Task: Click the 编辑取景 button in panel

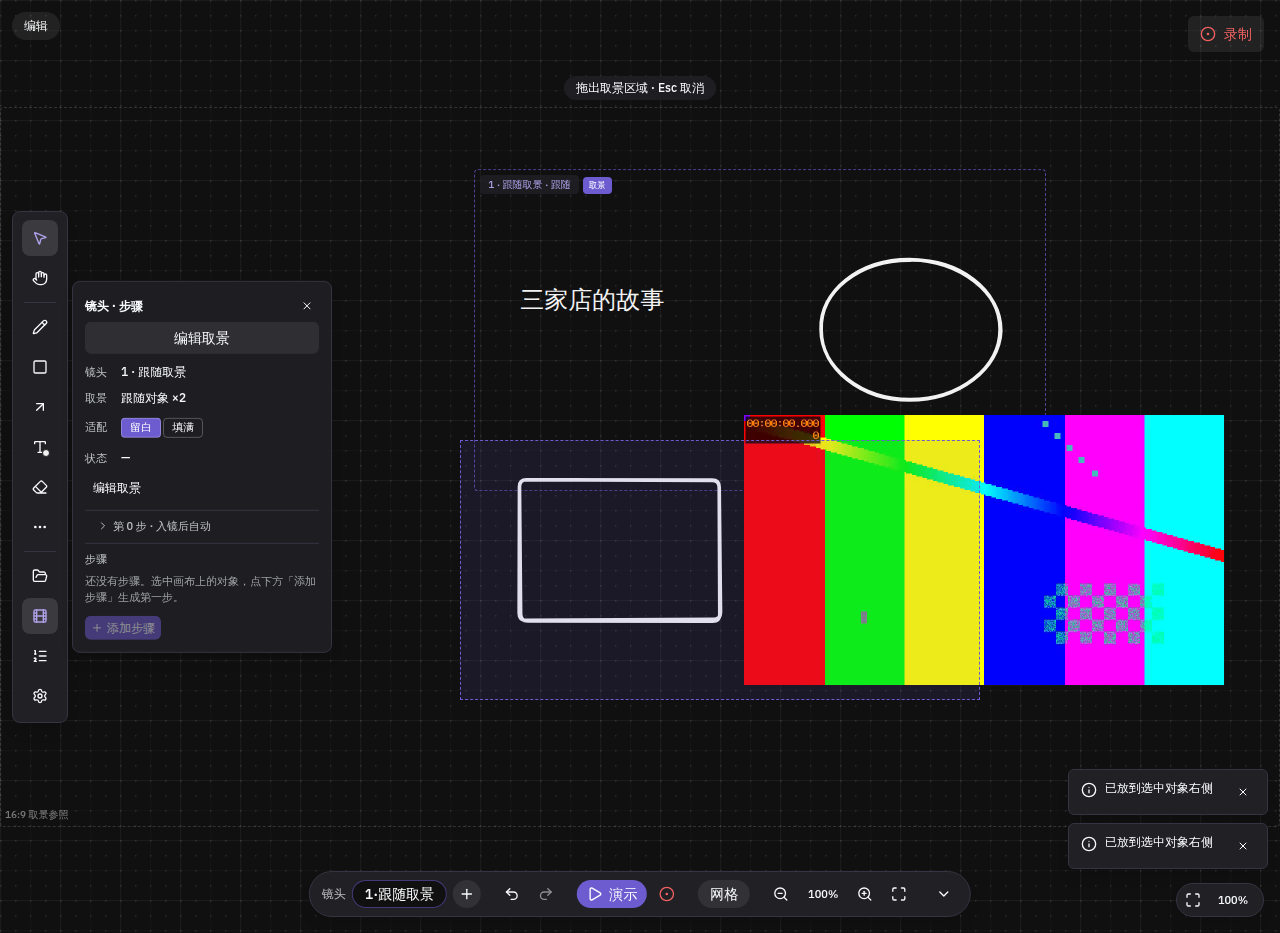Action: (x=202, y=338)
